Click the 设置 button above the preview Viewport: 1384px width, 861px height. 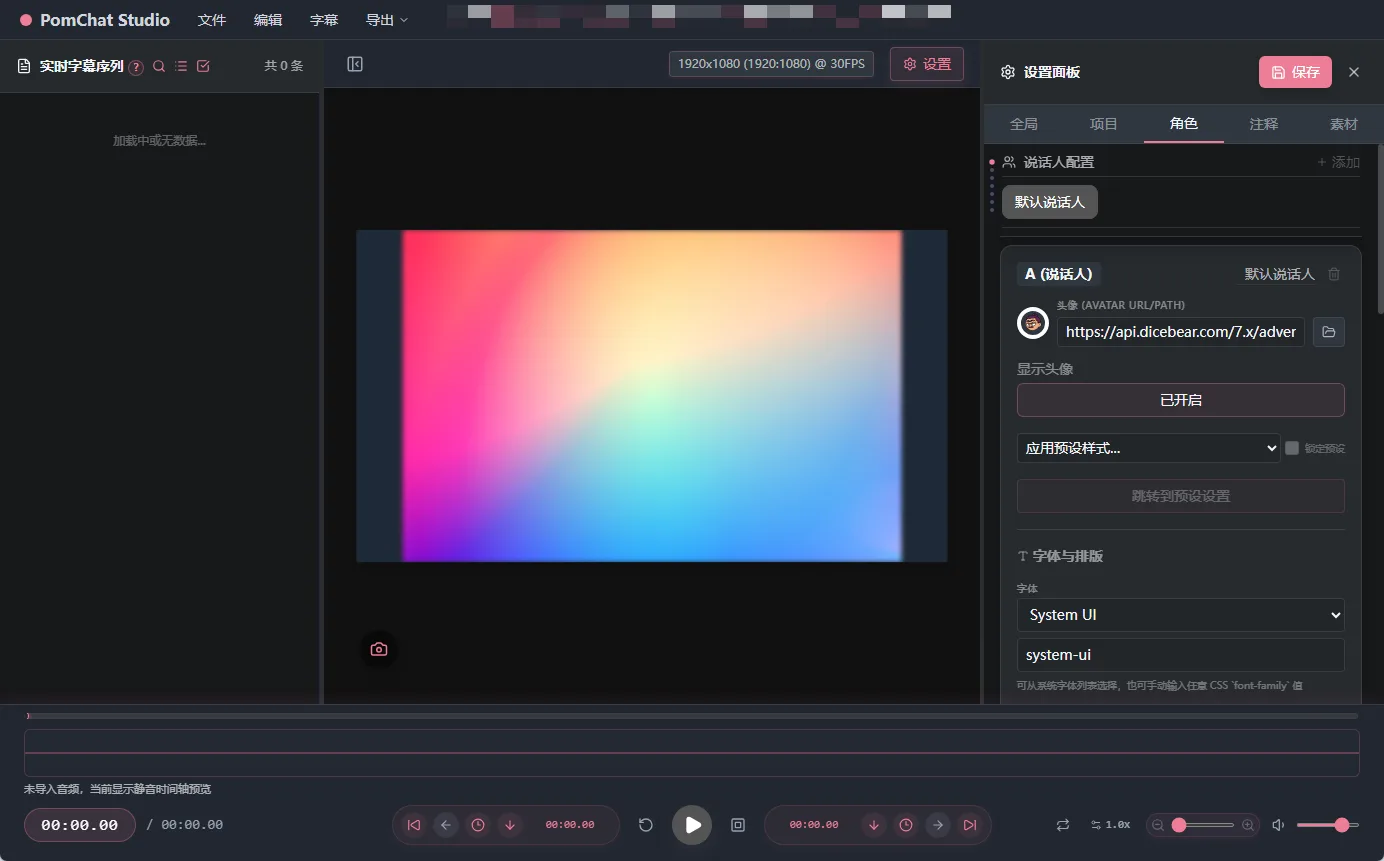click(x=927, y=64)
